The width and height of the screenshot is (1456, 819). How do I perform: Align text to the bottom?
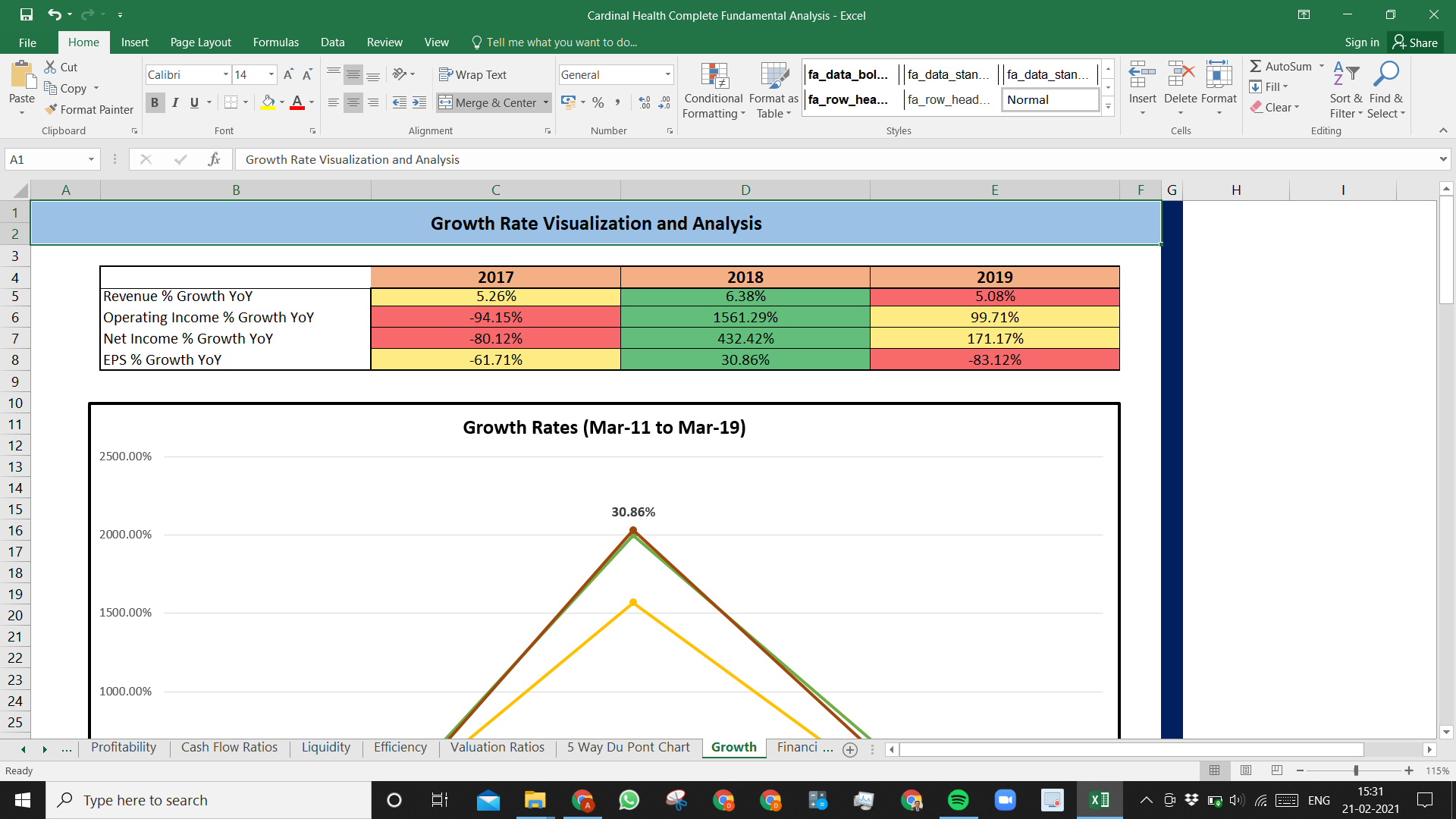point(373,74)
